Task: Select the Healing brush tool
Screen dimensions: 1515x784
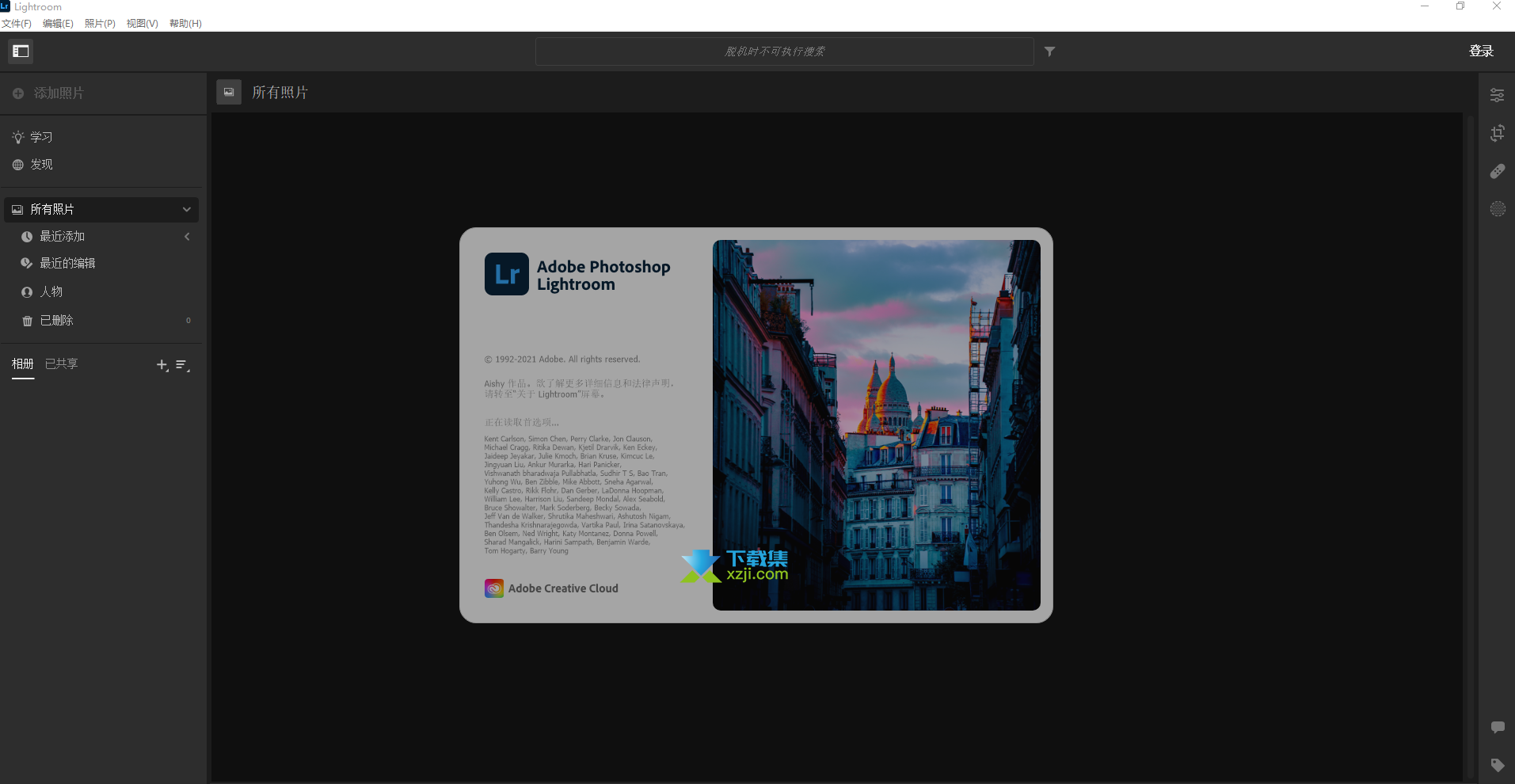Action: point(1497,171)
